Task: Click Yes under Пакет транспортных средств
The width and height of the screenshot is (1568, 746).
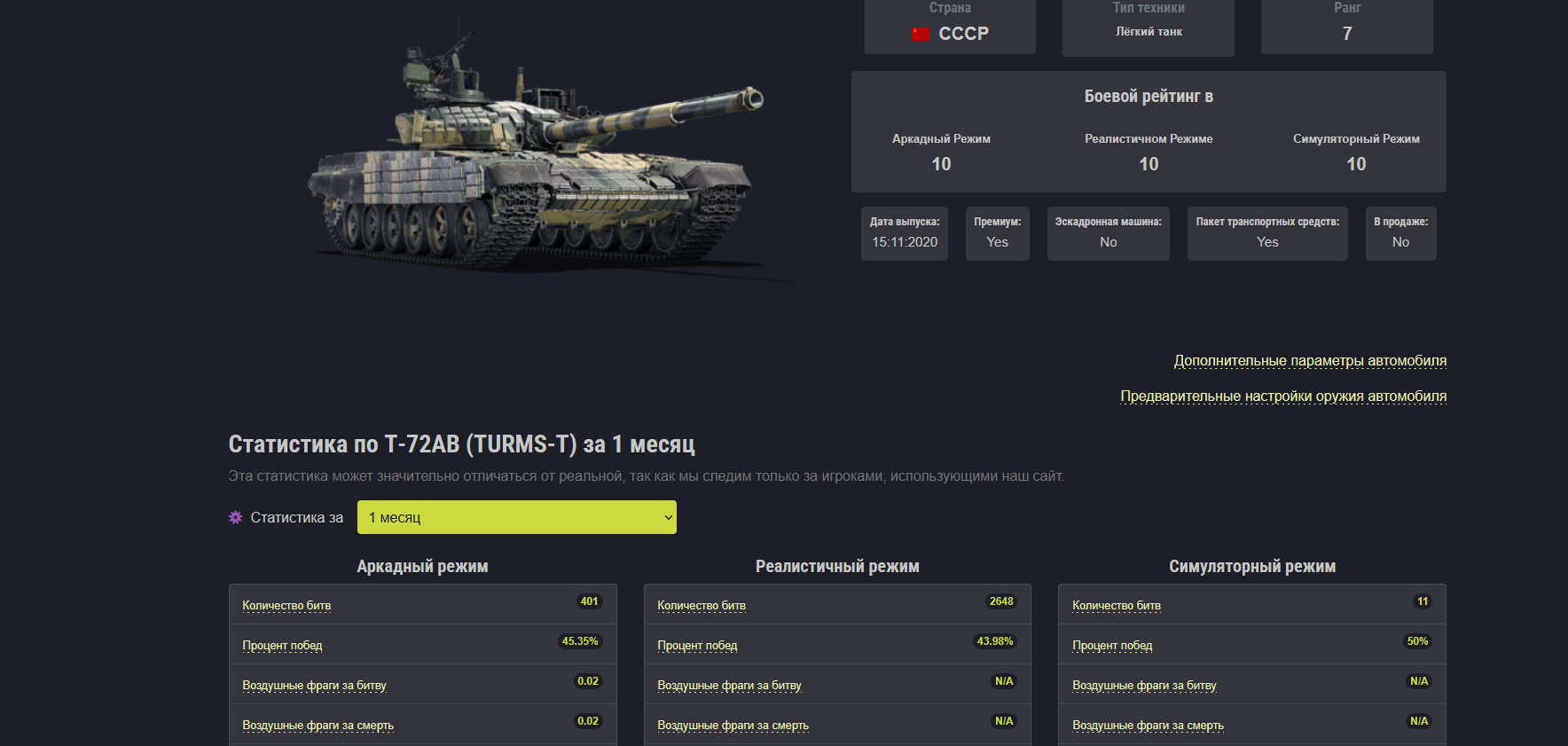Action: [1267, 242]
